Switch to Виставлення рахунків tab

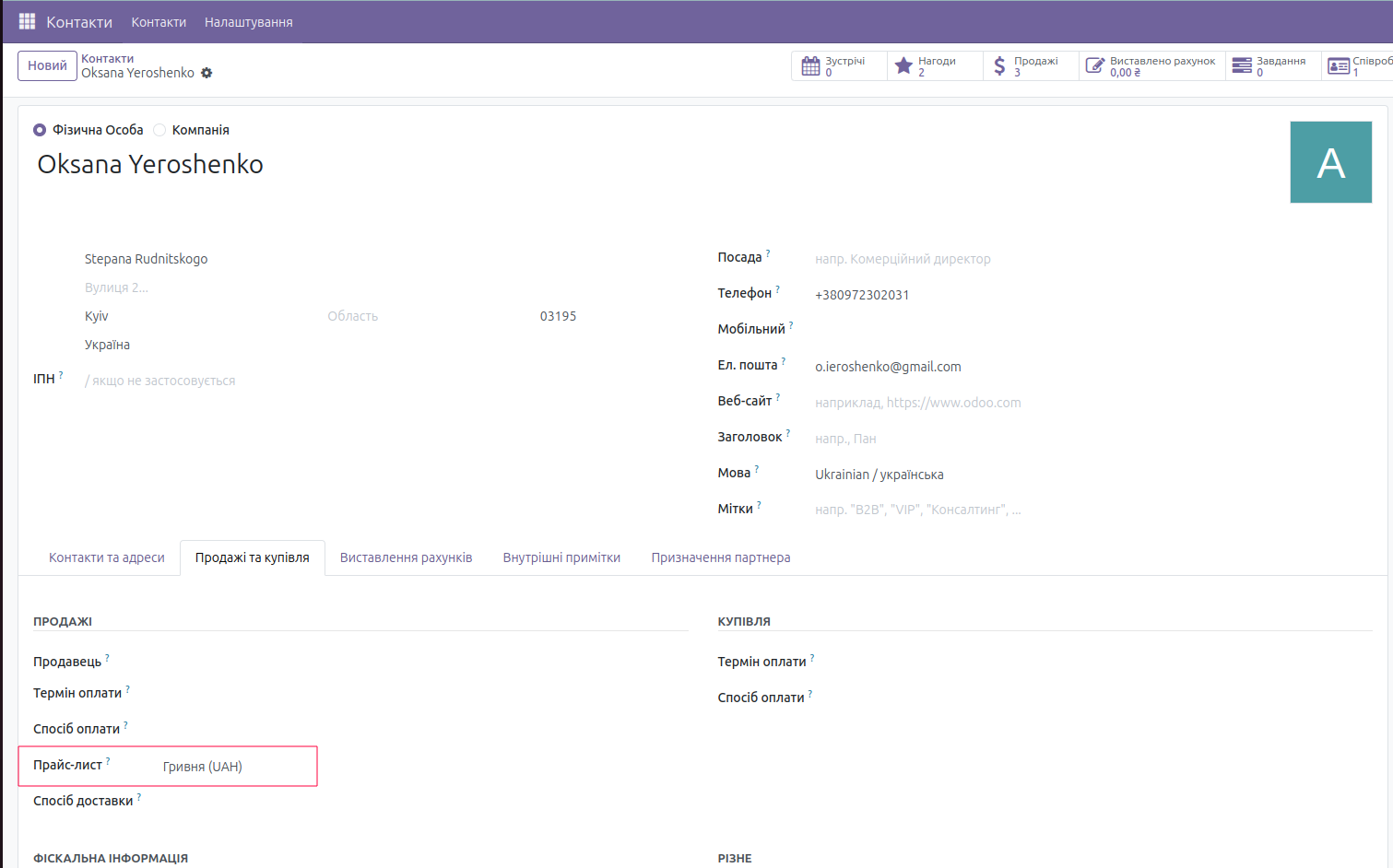click(406, 557)
